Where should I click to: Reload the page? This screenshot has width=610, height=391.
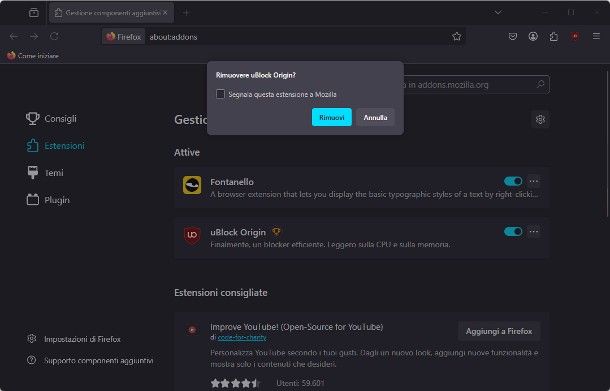click(54, 37)
